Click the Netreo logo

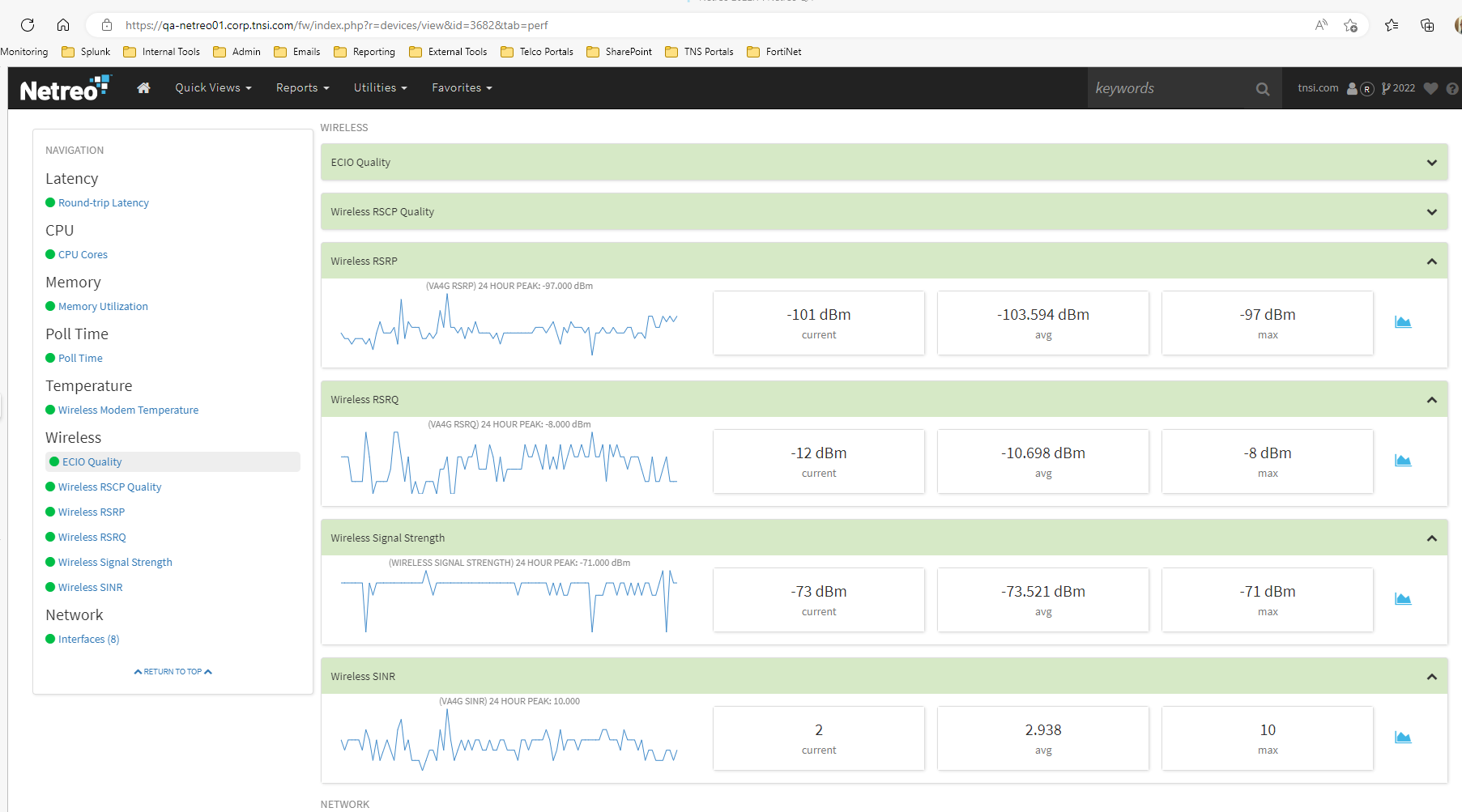coord(65,87)
